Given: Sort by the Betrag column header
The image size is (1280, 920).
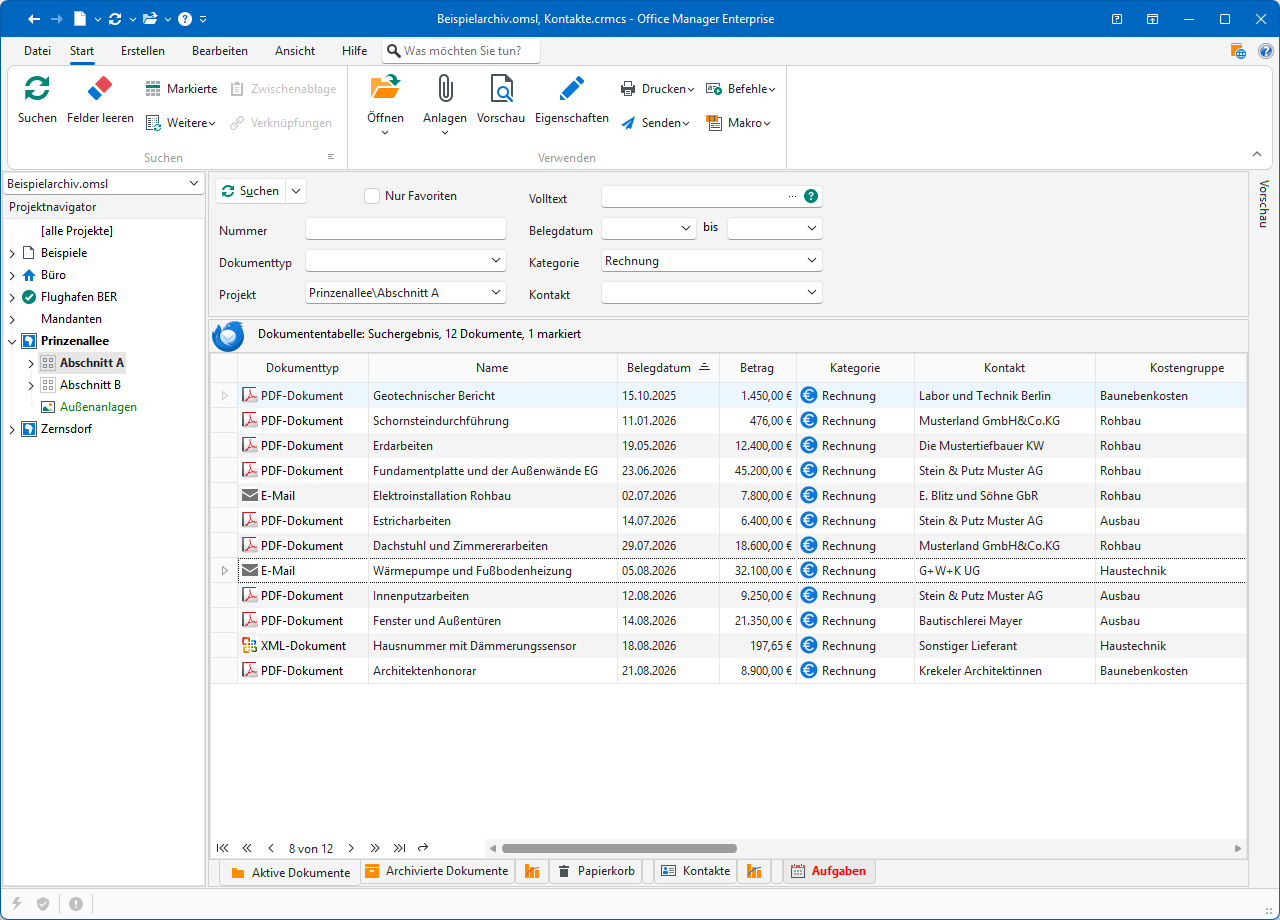Looking at the screenshot, I should (757, 368).
